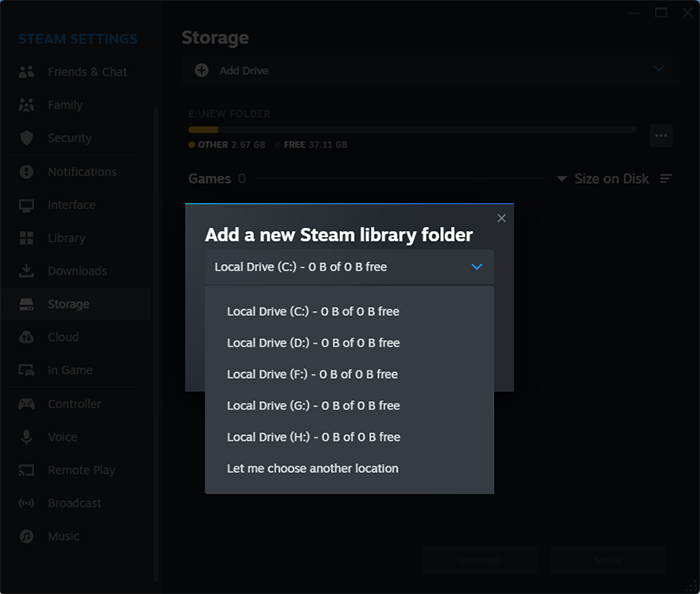
Task: Switch to In Game settings
Action: [x=76, y=370]
